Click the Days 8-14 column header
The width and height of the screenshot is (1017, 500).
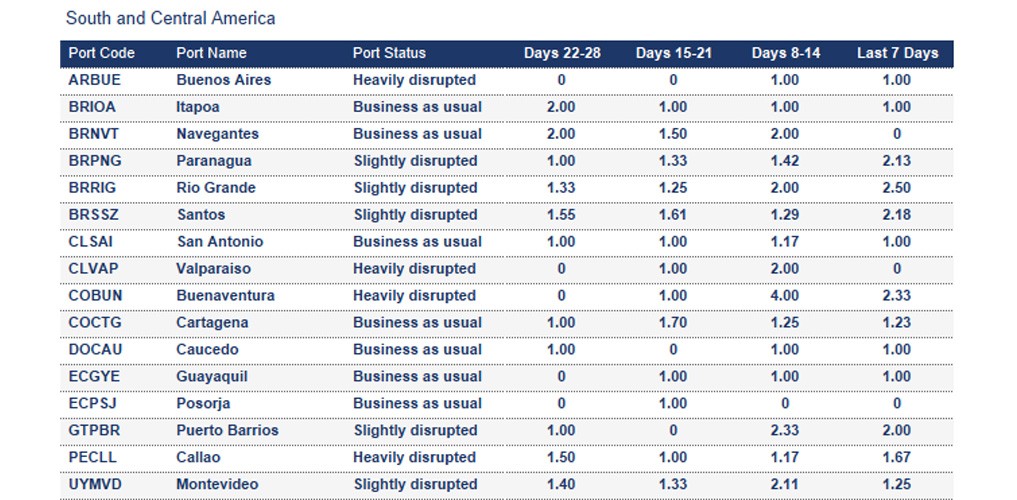point(786,53)
